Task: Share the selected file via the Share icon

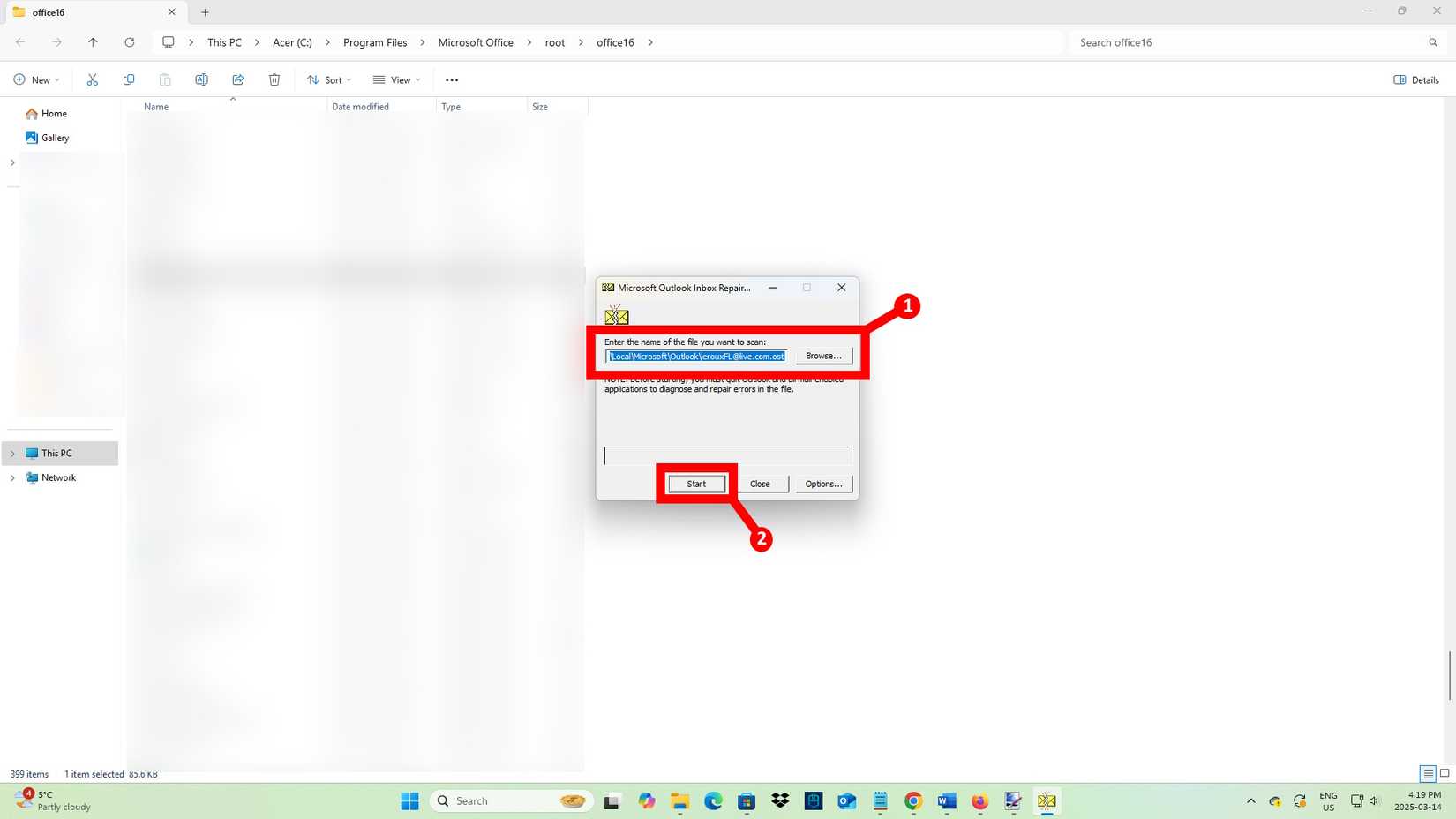Action: [237, 79]
